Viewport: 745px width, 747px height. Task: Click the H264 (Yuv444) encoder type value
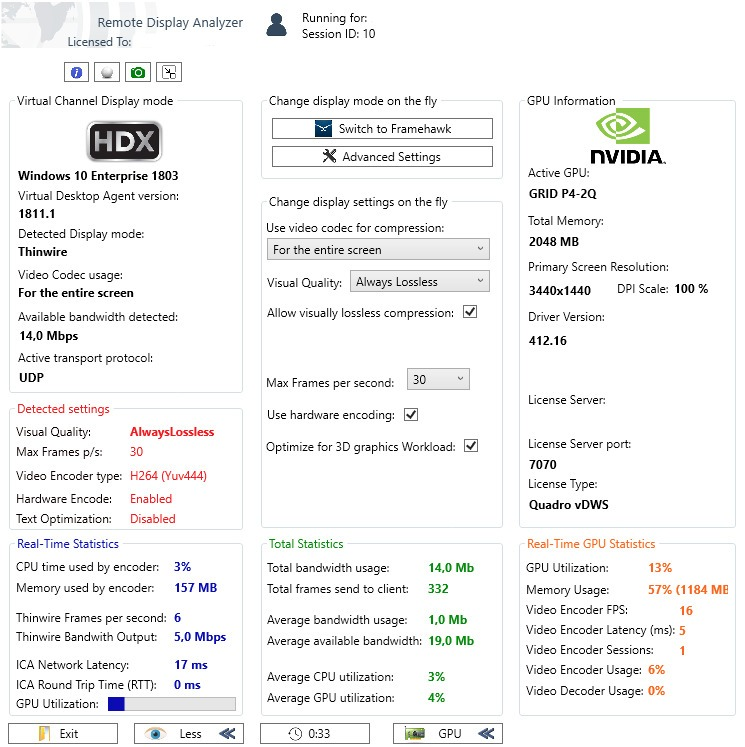pyautogui.click(x=169, y=475)
